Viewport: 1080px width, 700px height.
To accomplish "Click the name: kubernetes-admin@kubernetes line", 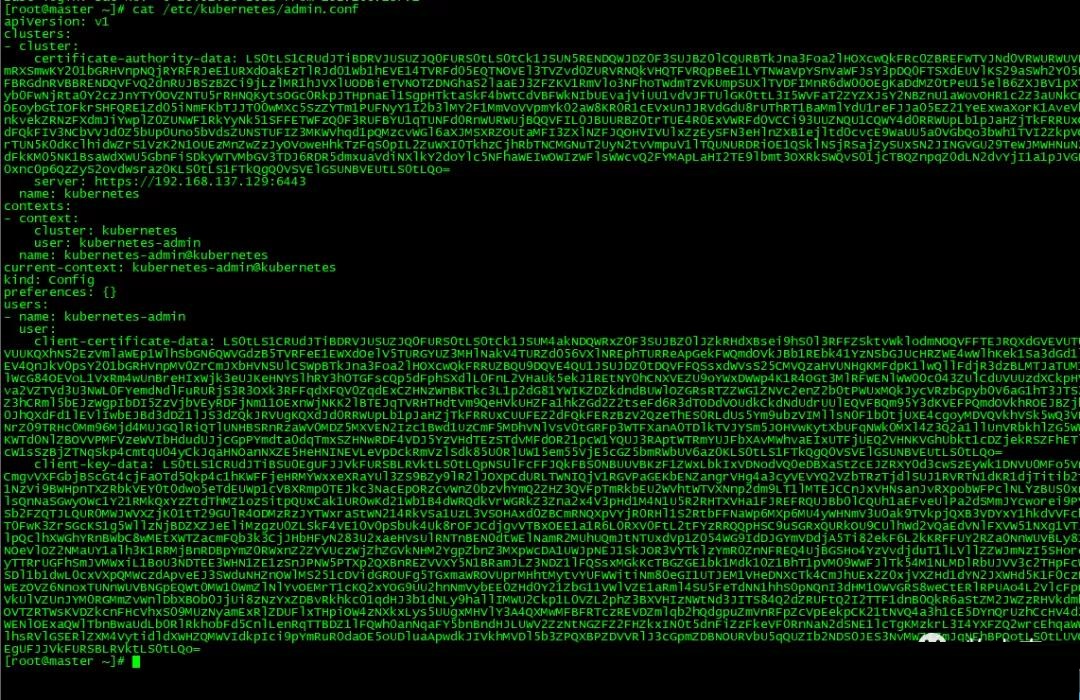I will coord(143,255).
